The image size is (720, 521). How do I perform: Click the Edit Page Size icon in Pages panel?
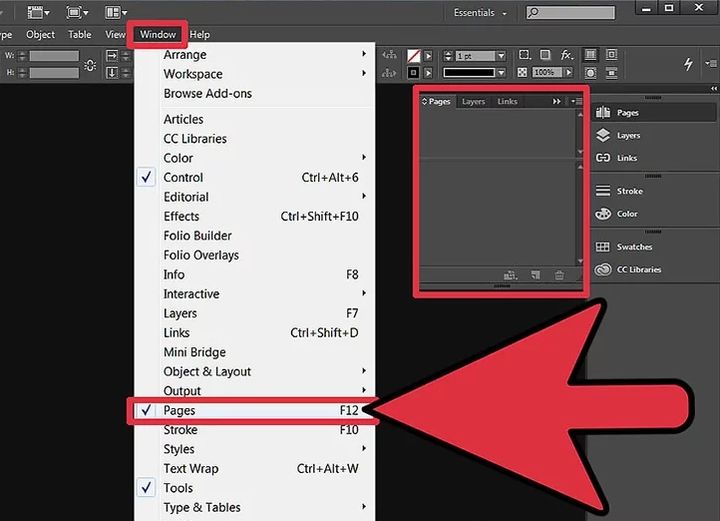click(510, 275)
